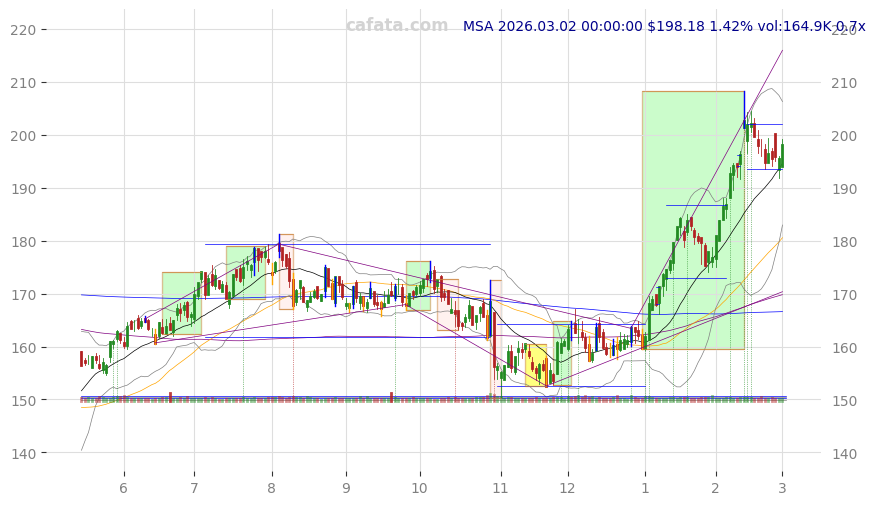
Task: Click the month 1 x-axis label
Action: pyautogui.click(x=645, y=487)
